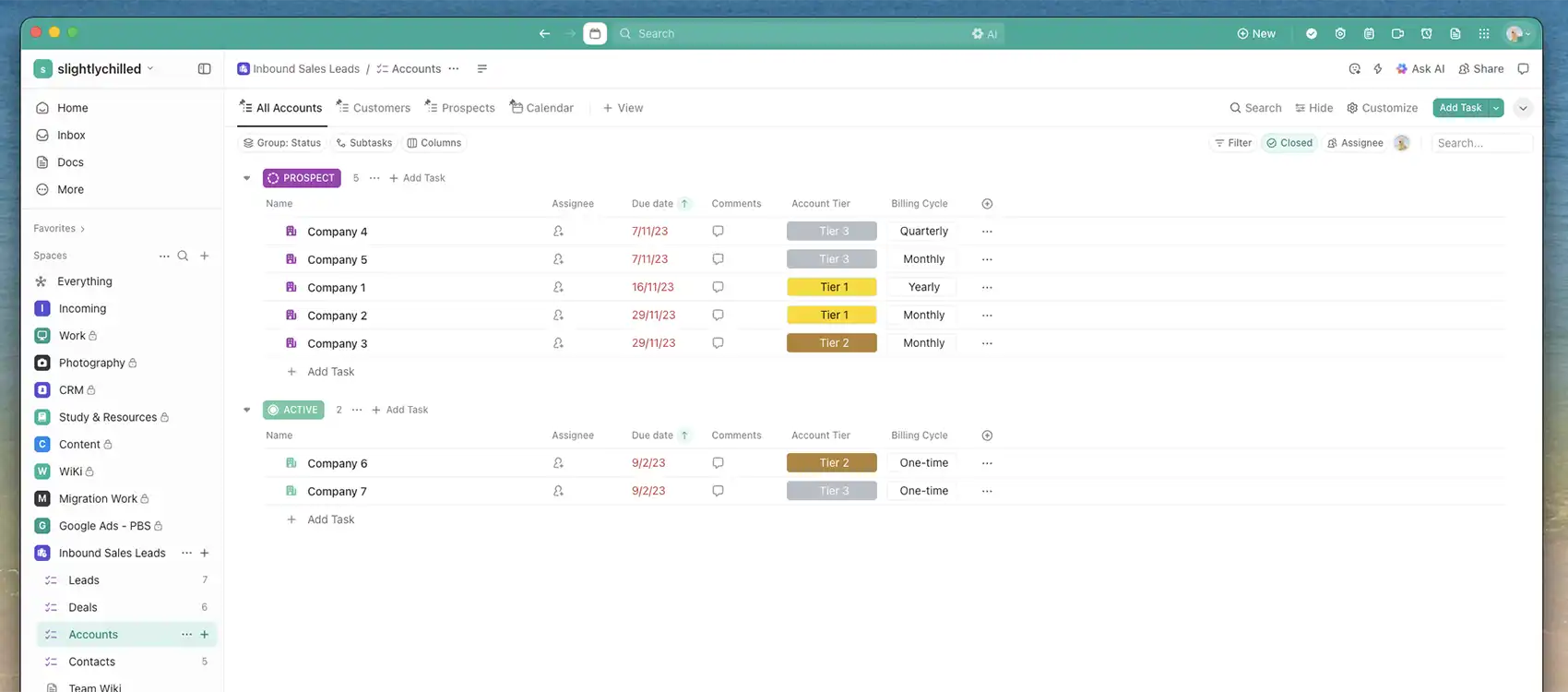This screenshot has width=1568, height=692.
Task: Open the video clip recorder icon
Action: click(1398, 33)
